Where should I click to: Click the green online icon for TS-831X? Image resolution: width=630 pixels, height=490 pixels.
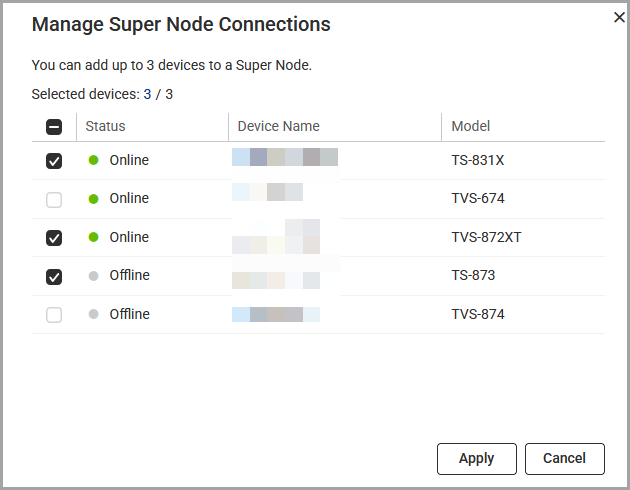point(93,160)
